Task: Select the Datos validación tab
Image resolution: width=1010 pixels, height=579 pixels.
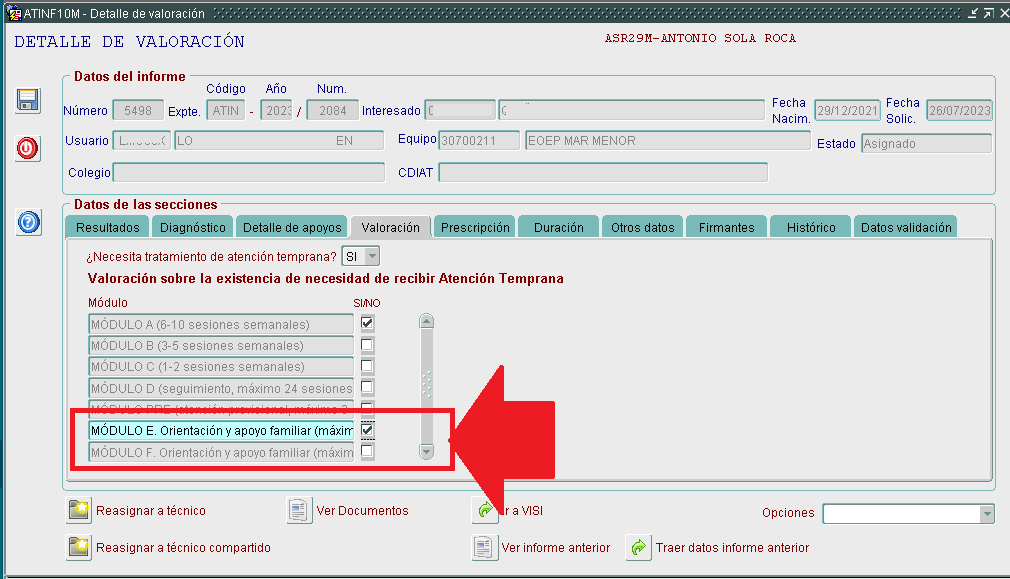Action: [x=906, y=228]
